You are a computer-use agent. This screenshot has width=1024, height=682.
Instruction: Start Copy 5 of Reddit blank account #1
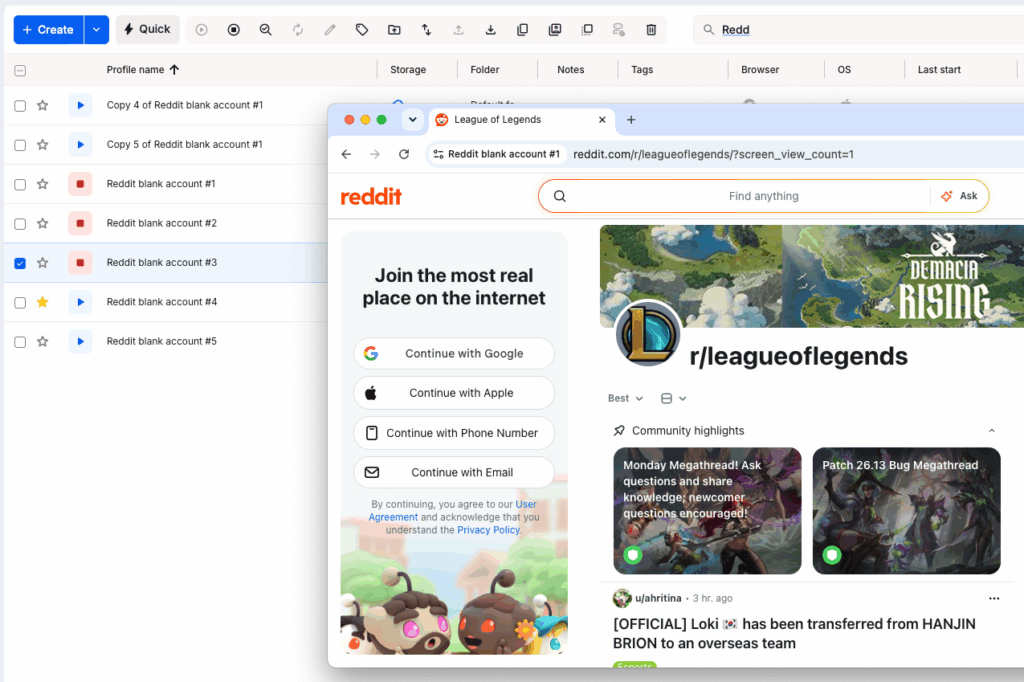(80, 144)
